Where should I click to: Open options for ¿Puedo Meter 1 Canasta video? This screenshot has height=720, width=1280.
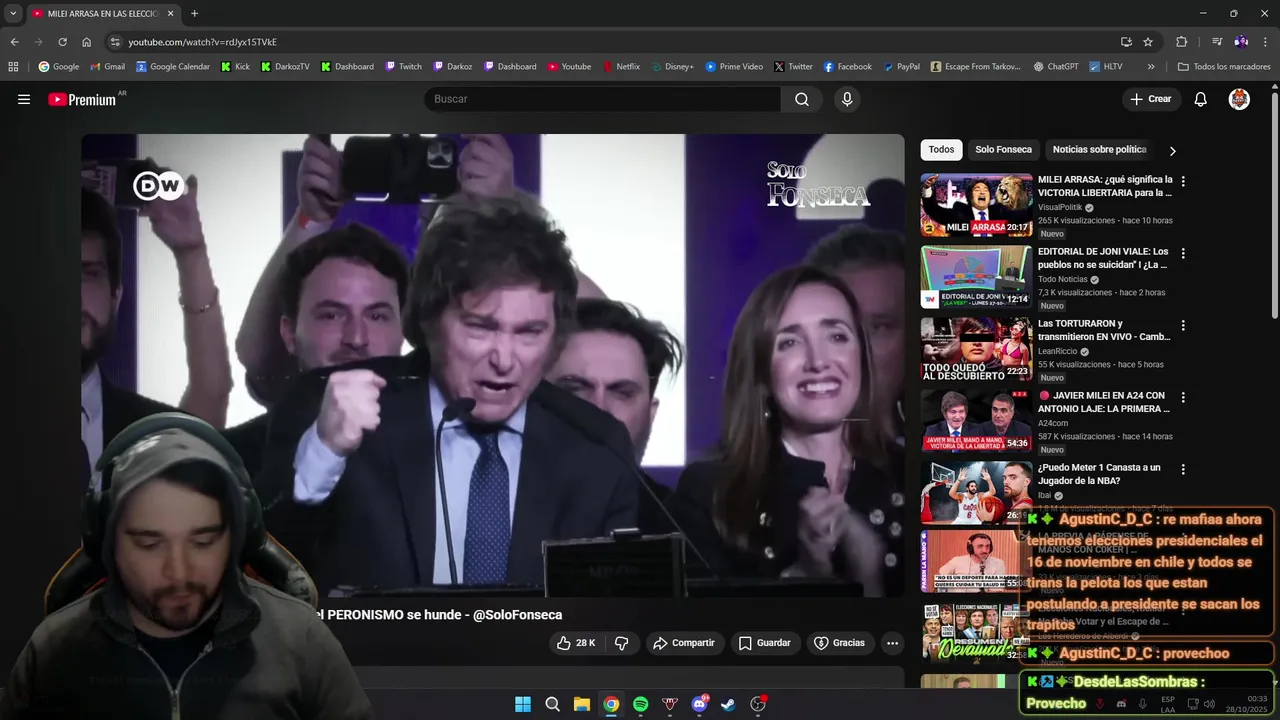click(x=1183, y=470)
